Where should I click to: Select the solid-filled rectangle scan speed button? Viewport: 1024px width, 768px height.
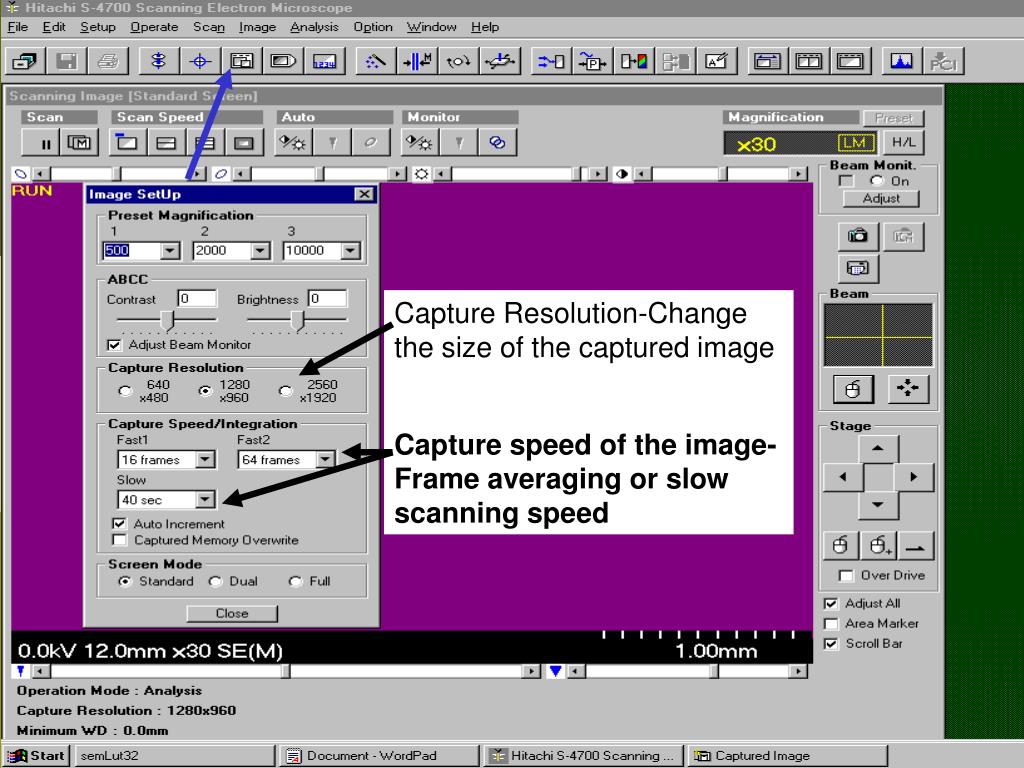coord(244,143)
